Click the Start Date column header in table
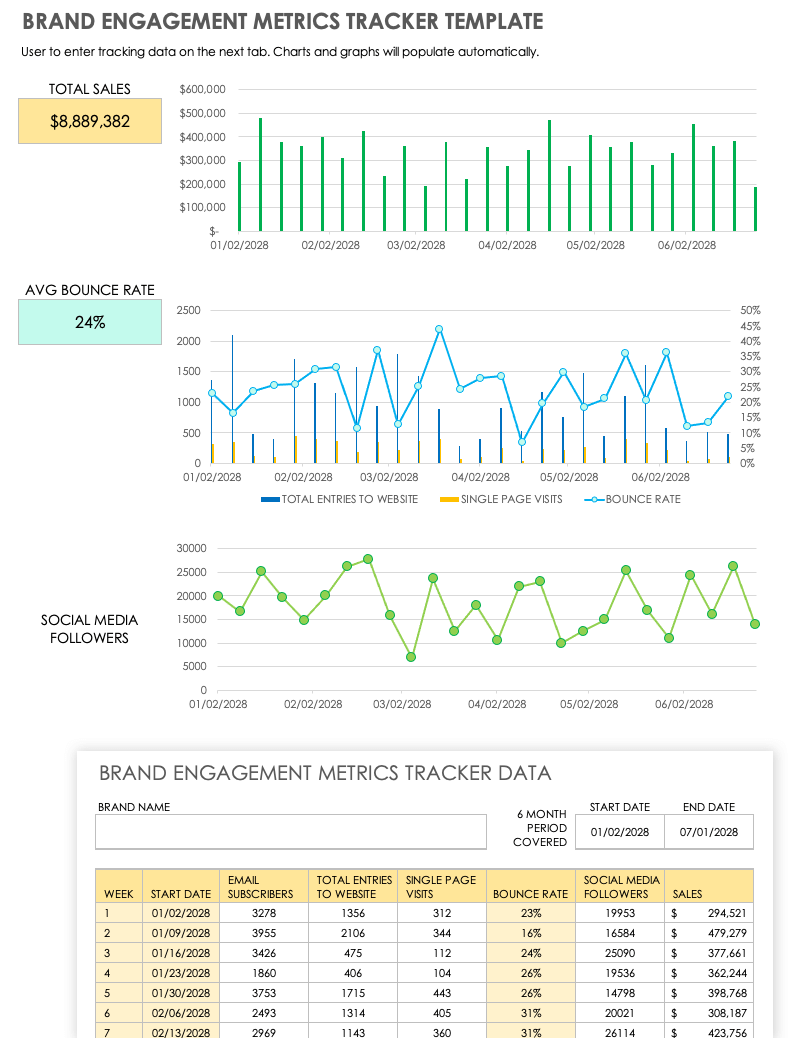 click(x=181, y=886)
